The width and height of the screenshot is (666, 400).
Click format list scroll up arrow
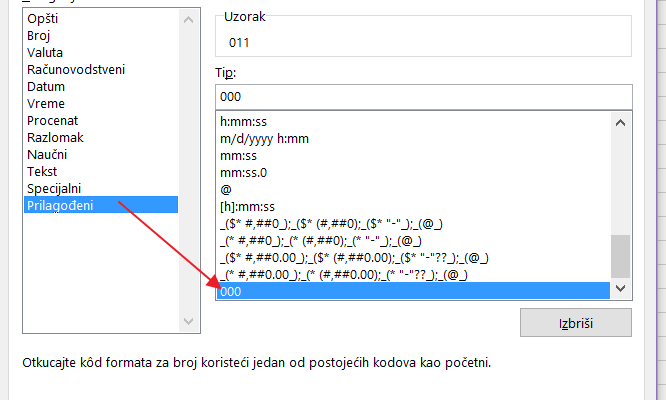point(620,123)
